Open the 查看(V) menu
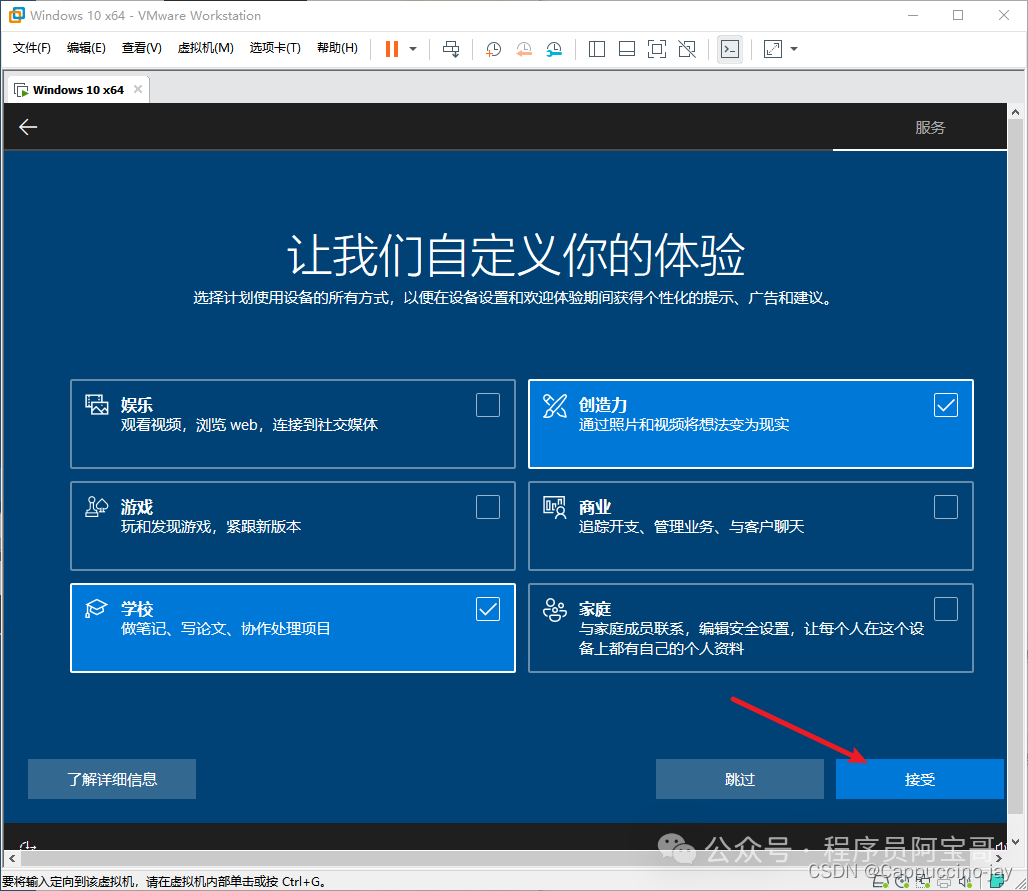 click(142, 48)
